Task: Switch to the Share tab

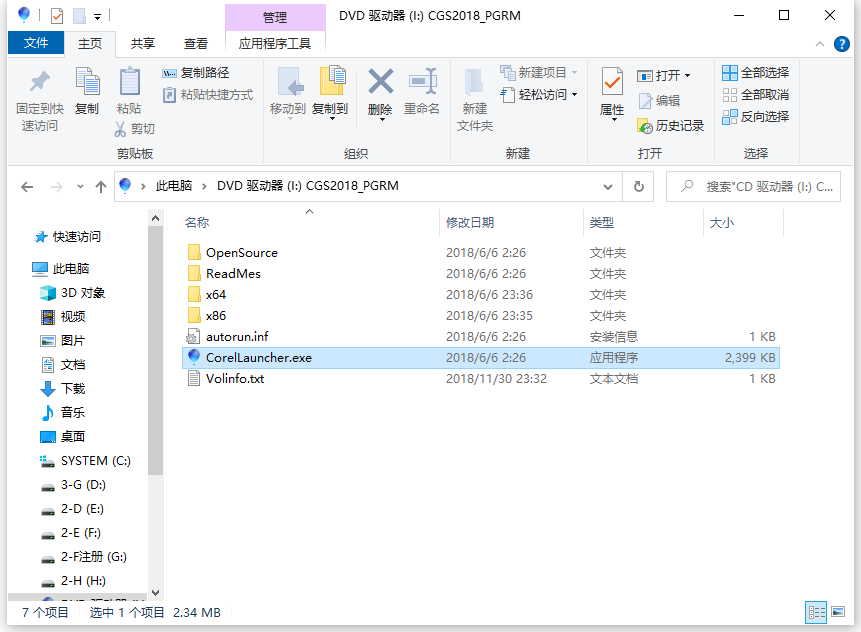Action: point(142,44)
